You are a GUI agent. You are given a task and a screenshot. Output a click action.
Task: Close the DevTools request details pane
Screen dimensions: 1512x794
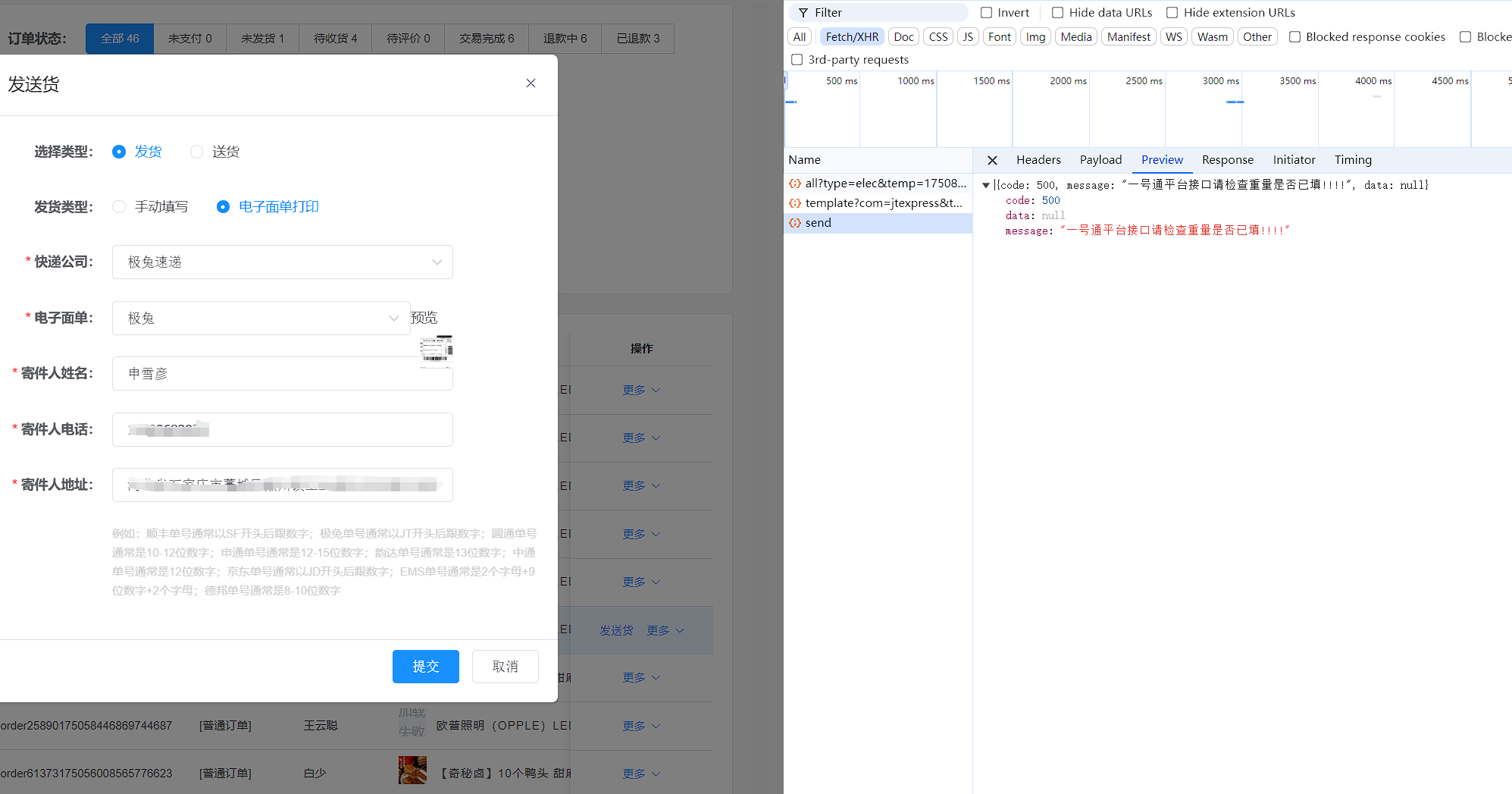coord(992,160)
